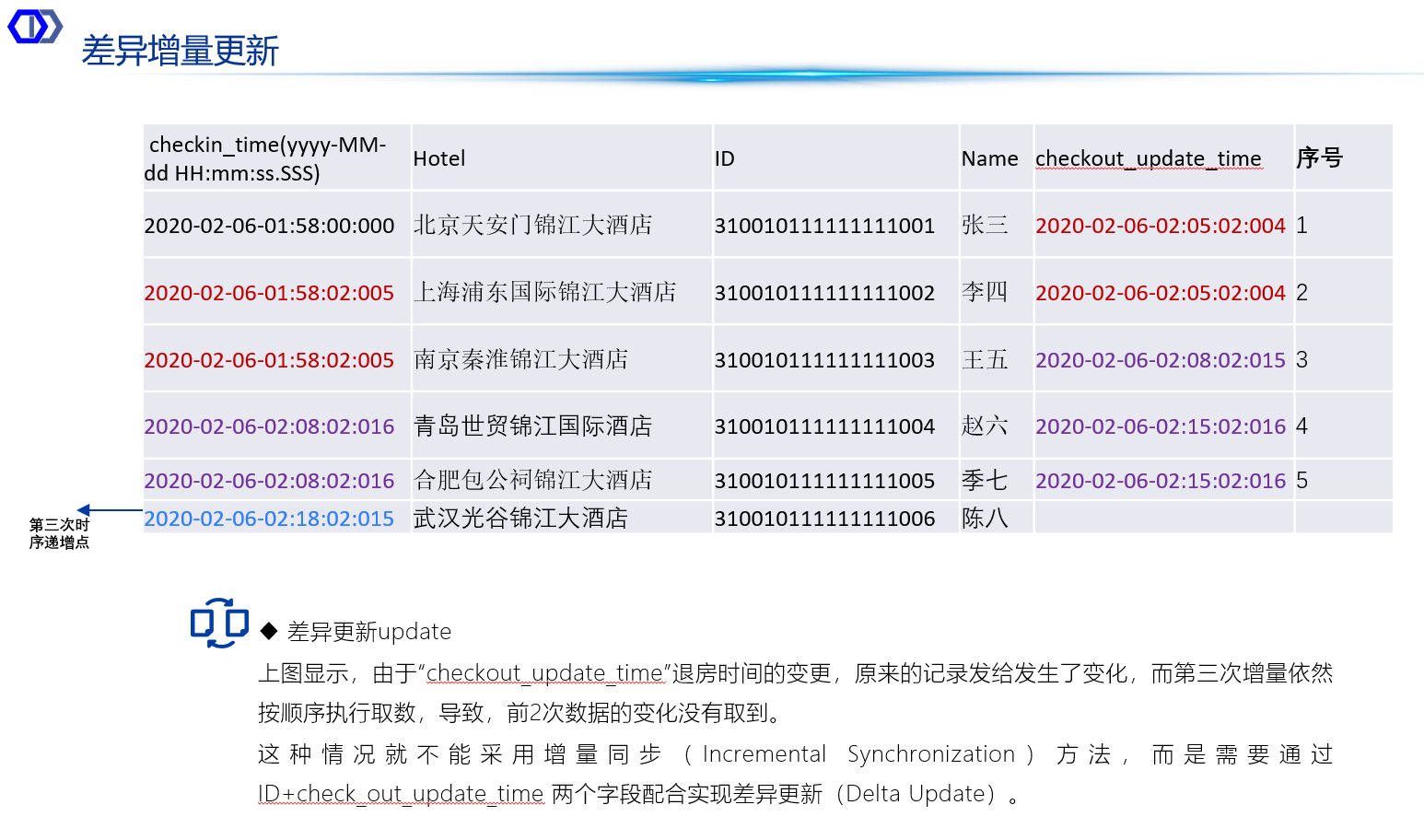Click ID cell 310010111111111006
This screenshot has width=1424, height=840.
[x=824, y=519]
